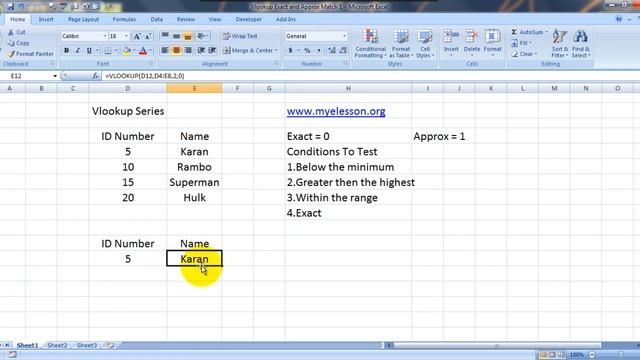The height and width of the screenshot is (360, 640).
Task: Switch to the Insert tab
Action: pyautogui.click(x=46, y=19)
